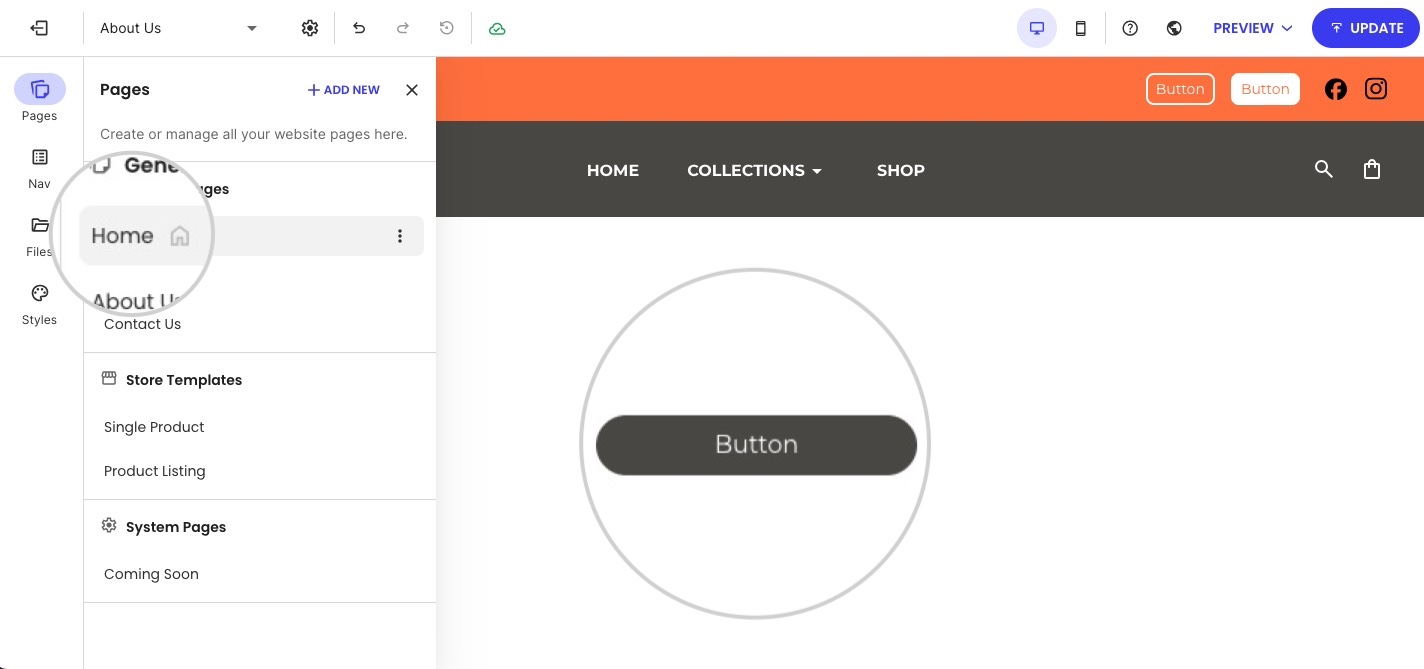Click the Store Templates section icon
This screenshot has width=1424, height=669.
tap(109, 379)
